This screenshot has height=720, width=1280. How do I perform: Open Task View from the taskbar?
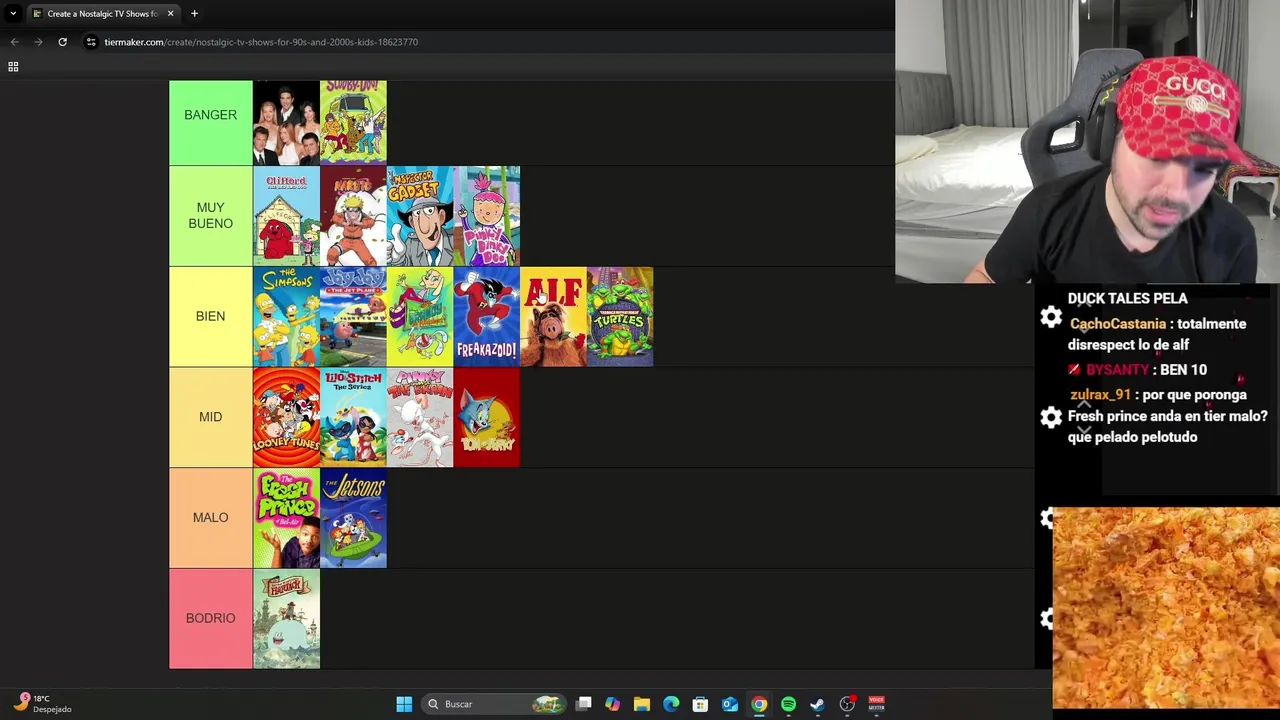tap(584, 704)
